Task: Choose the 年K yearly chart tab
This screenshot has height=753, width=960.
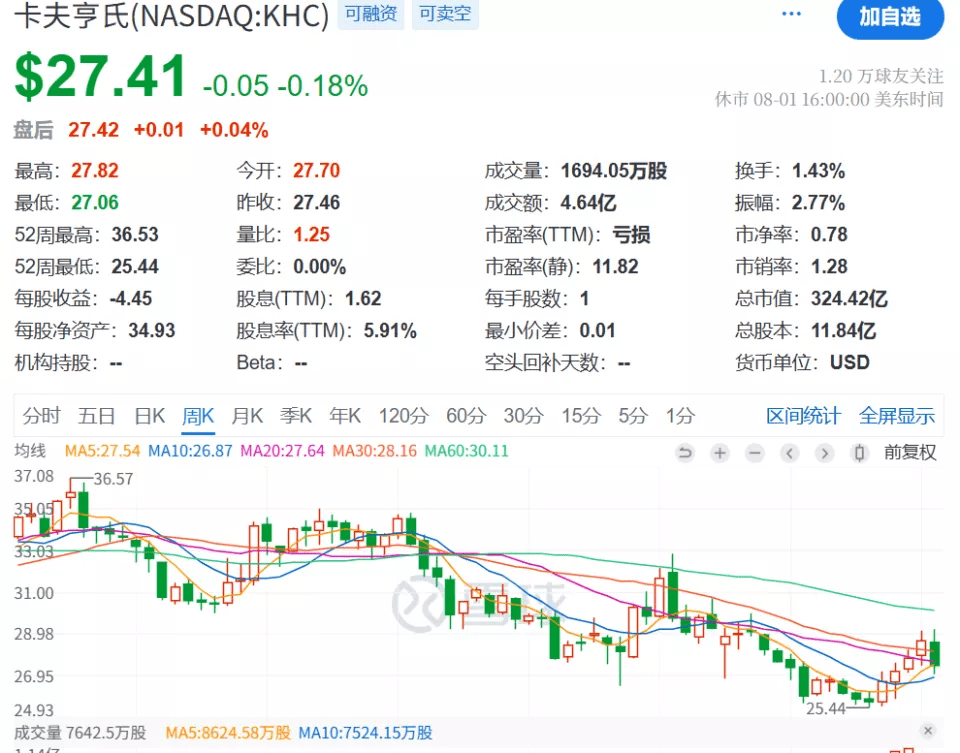Action: pos(345,416)
